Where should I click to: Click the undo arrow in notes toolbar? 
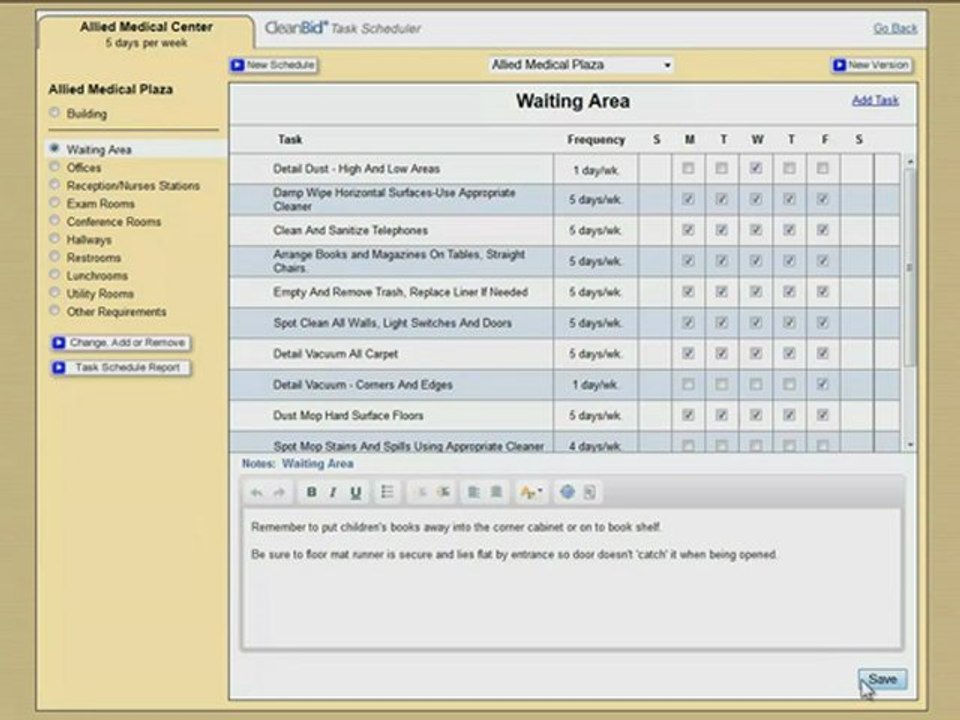257,492
